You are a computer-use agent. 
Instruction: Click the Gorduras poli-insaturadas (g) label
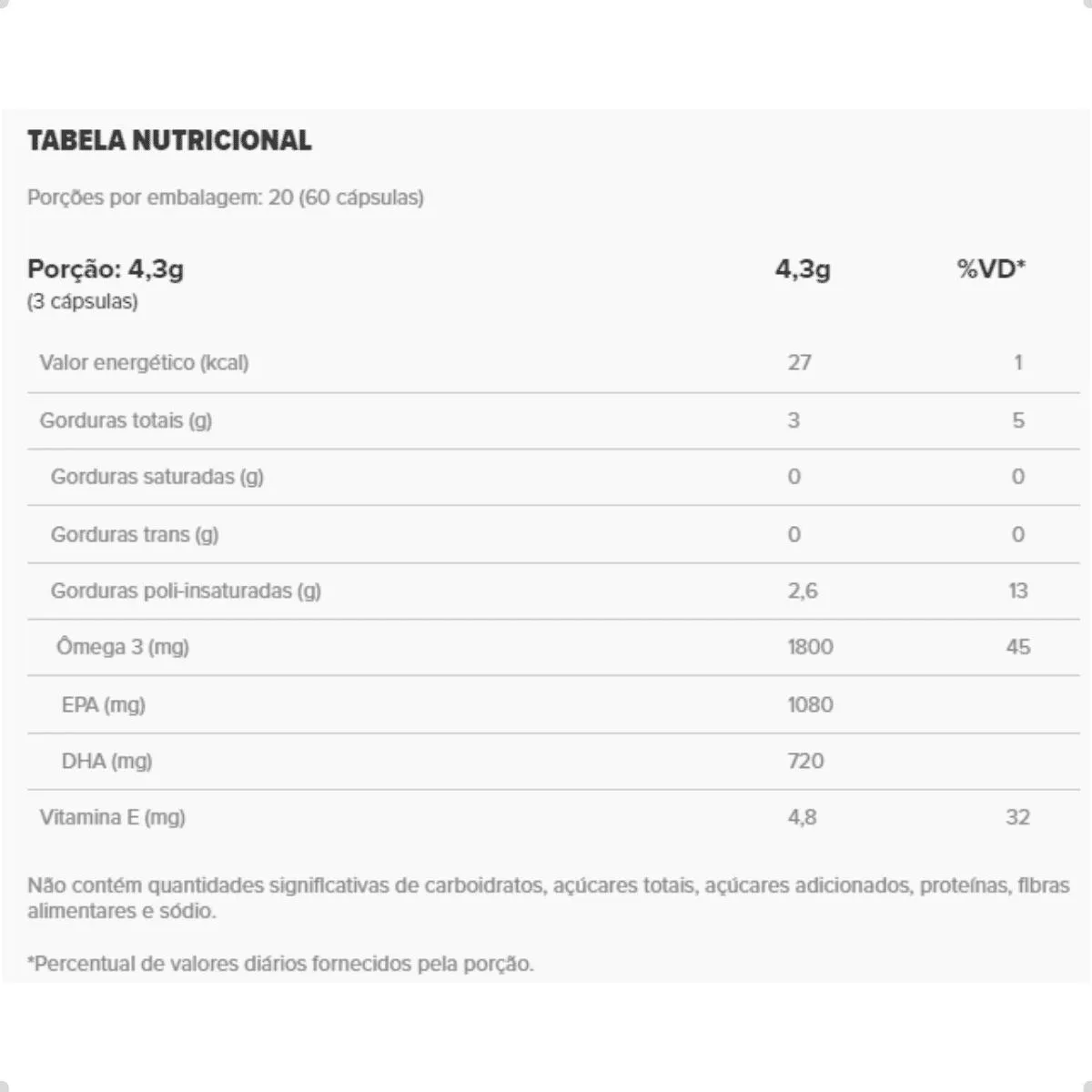click(x=186, y=591)
